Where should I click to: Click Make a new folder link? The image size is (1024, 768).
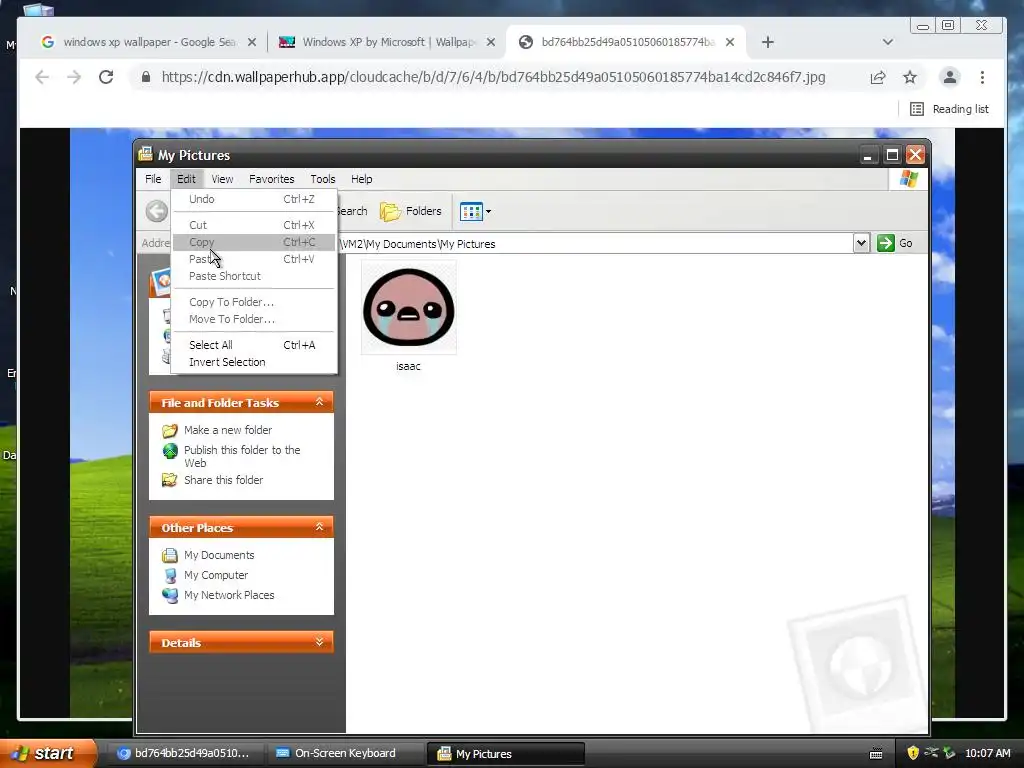pyautogui.click(x=228, y=430)
